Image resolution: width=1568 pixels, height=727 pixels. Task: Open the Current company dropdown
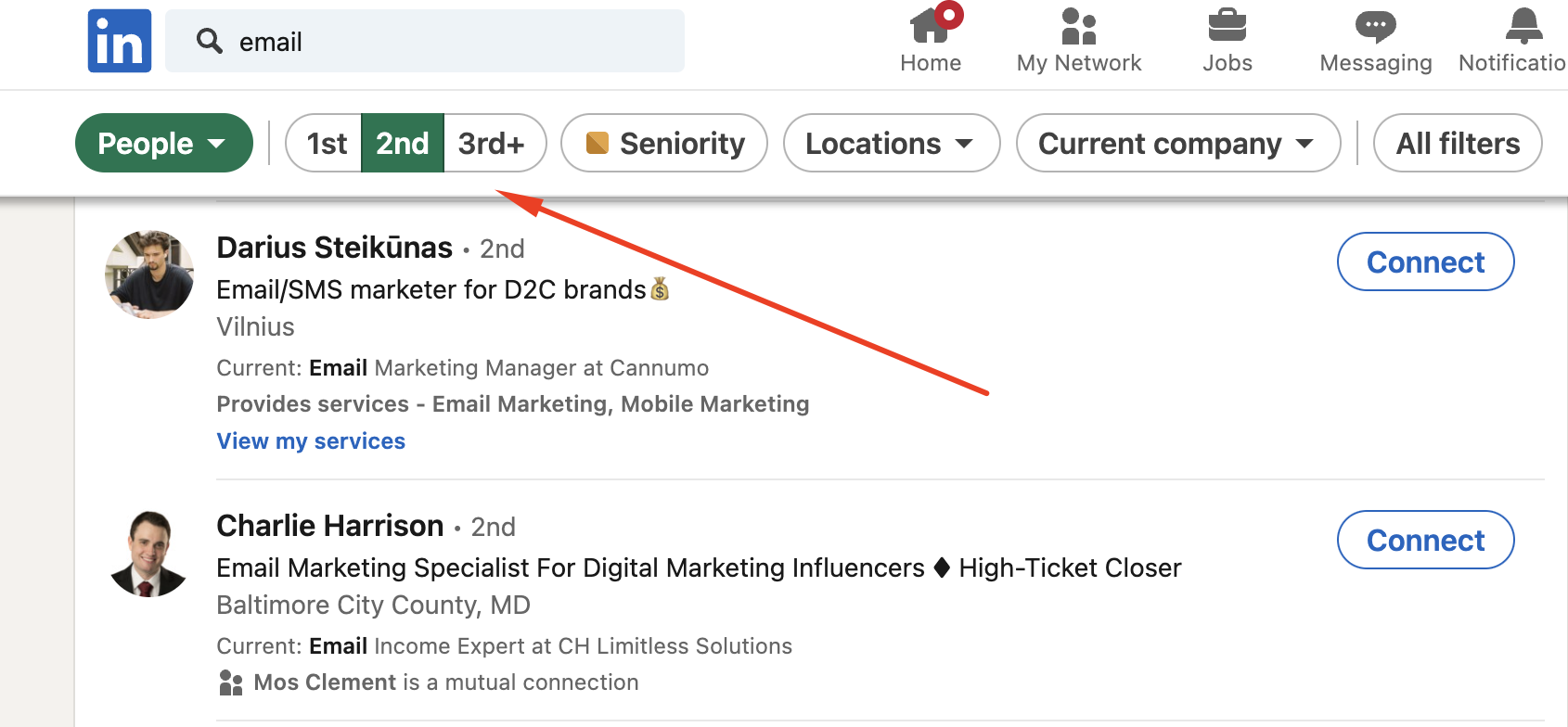[1176, 143]
